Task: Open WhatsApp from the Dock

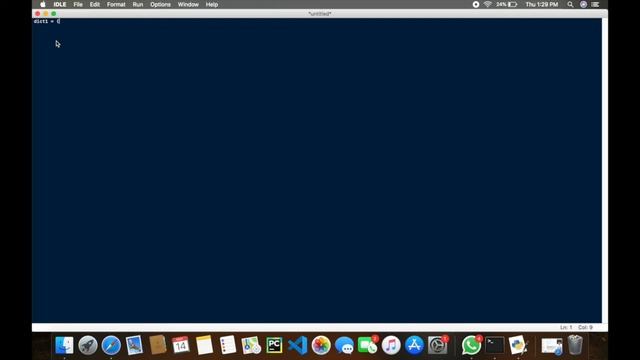Action: pos(471,345)
